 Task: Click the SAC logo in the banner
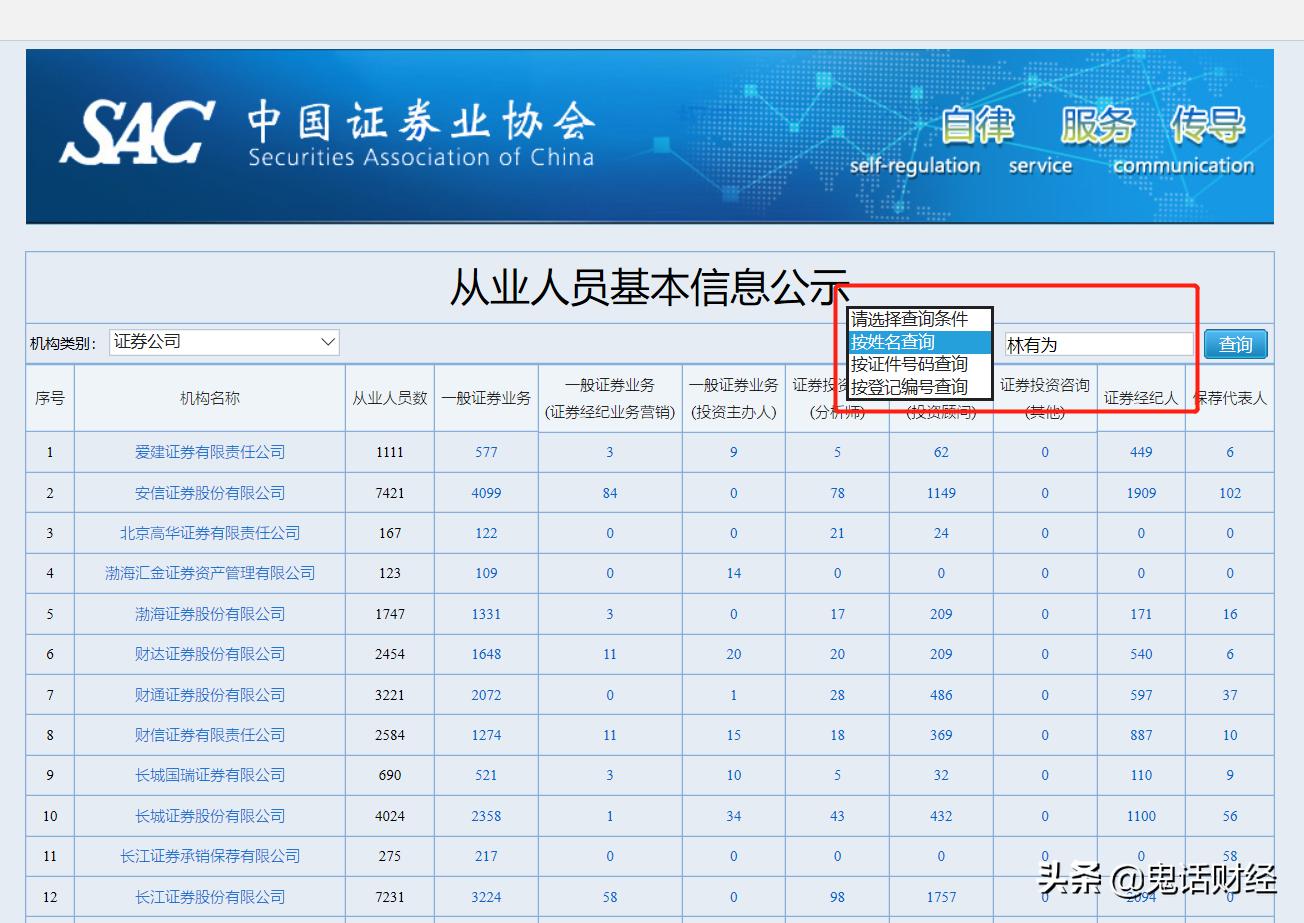(x=135, y=128)
